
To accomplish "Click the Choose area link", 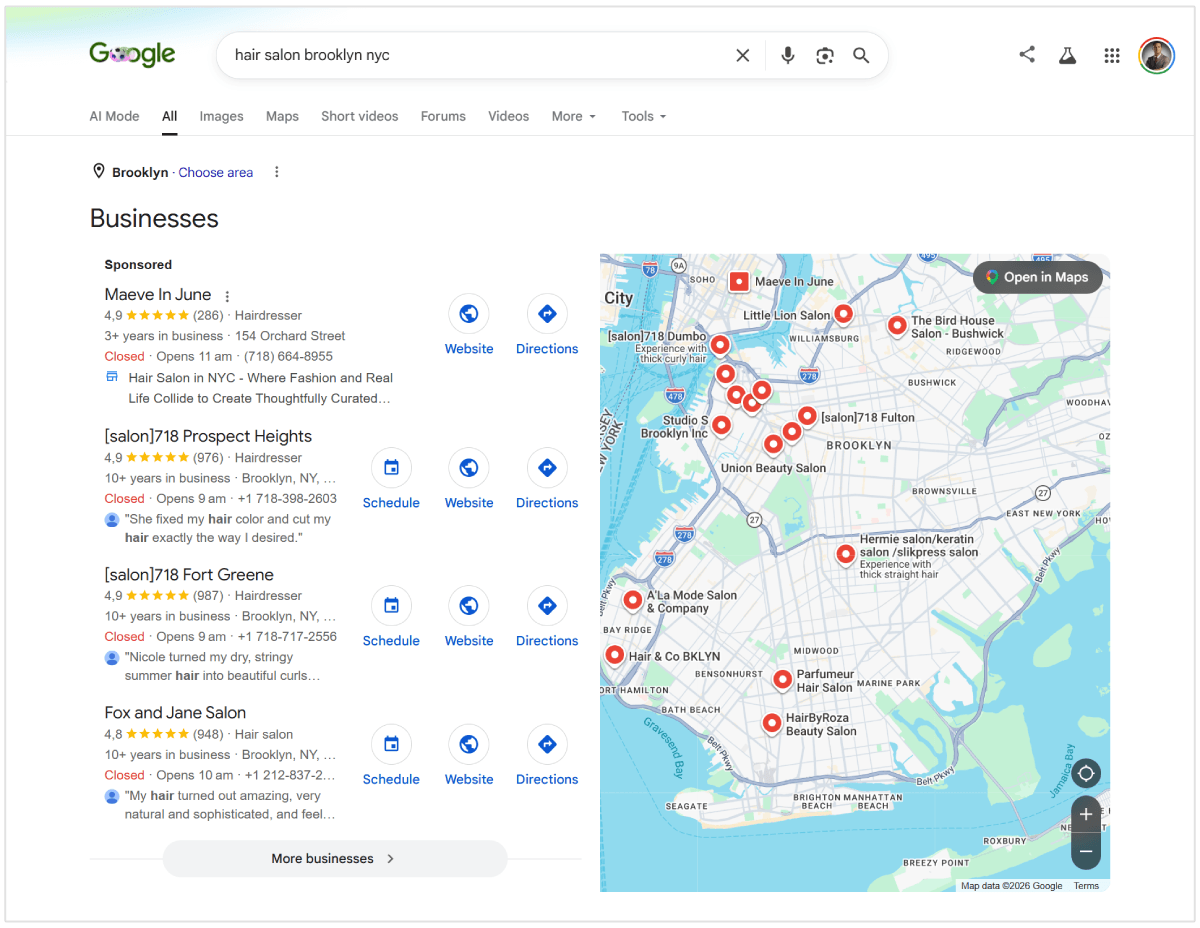I will point(216,172).
